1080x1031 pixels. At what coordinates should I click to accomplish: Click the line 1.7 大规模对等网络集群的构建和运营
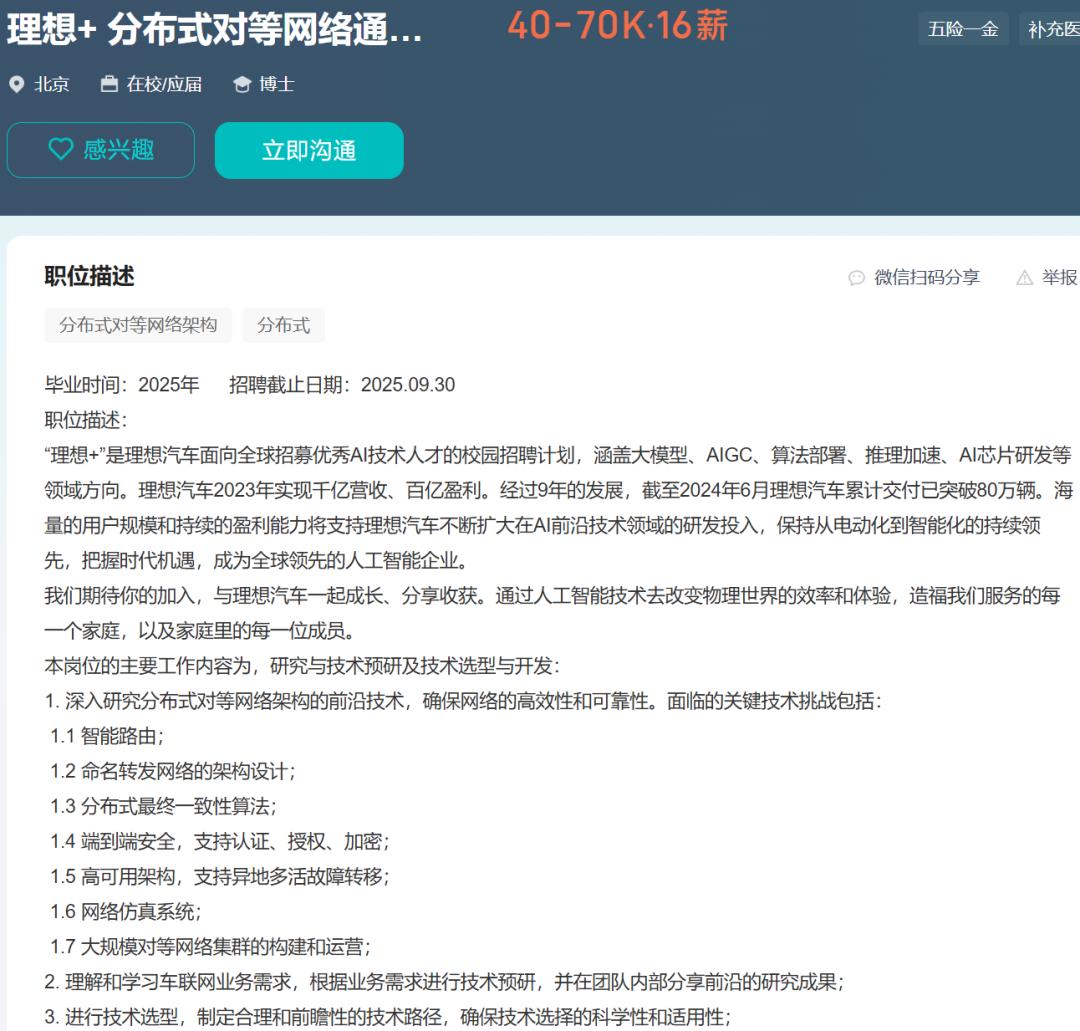point(210,947)
